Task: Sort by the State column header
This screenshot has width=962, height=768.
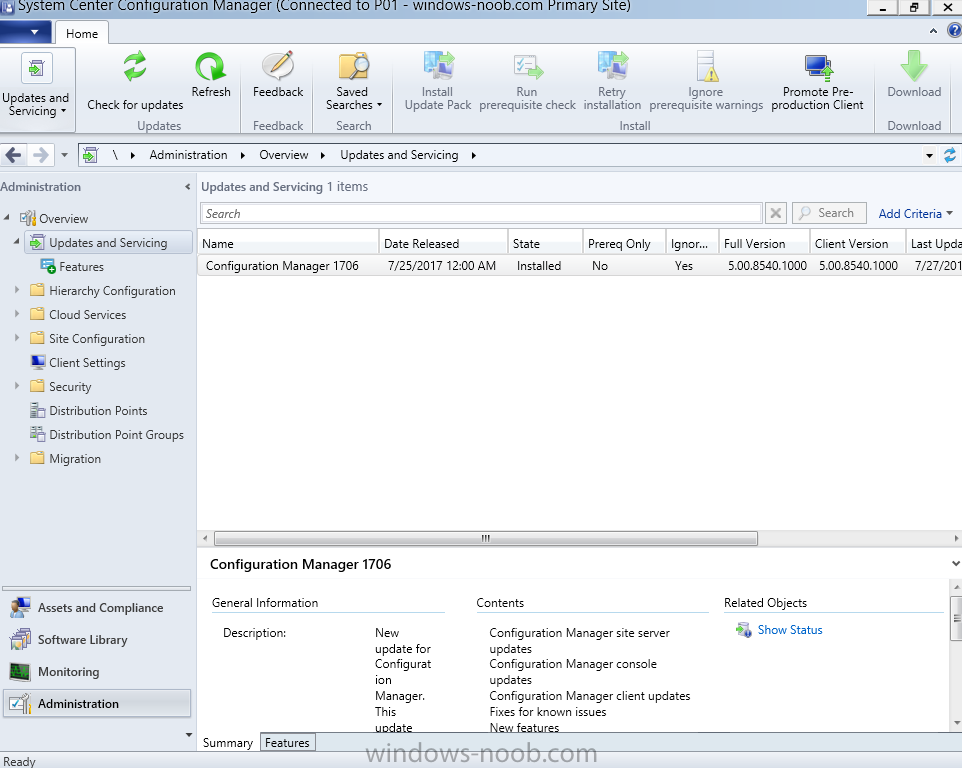Action: [x=545, y=244]
